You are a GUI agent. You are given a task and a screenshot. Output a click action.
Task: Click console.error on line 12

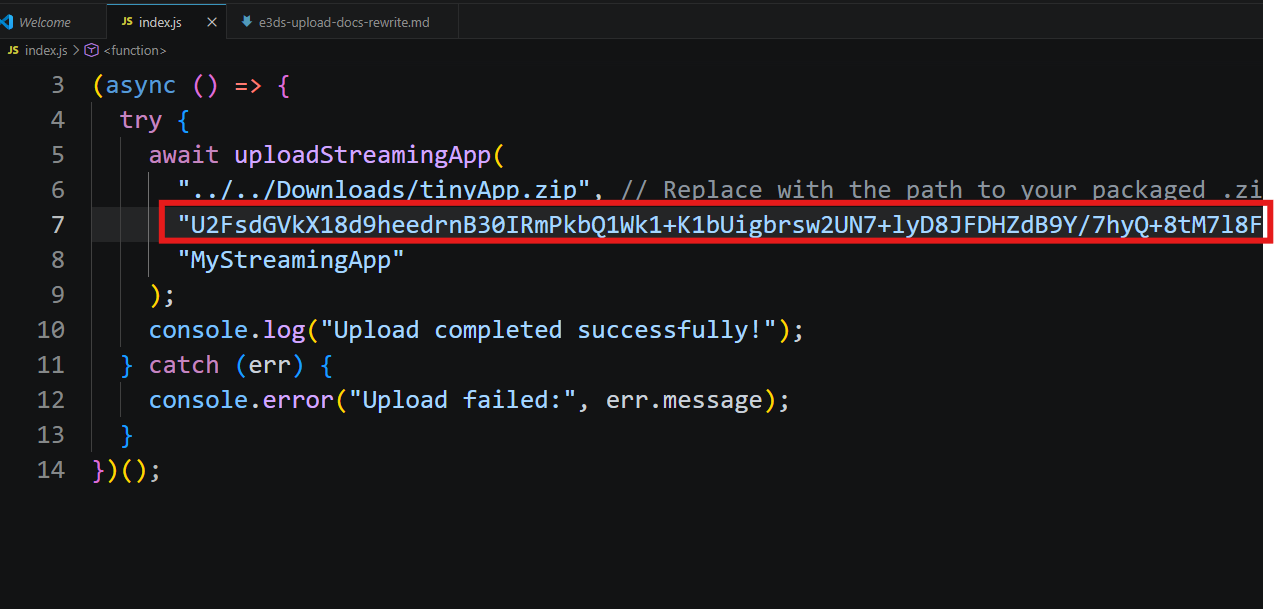click(241, 400)
